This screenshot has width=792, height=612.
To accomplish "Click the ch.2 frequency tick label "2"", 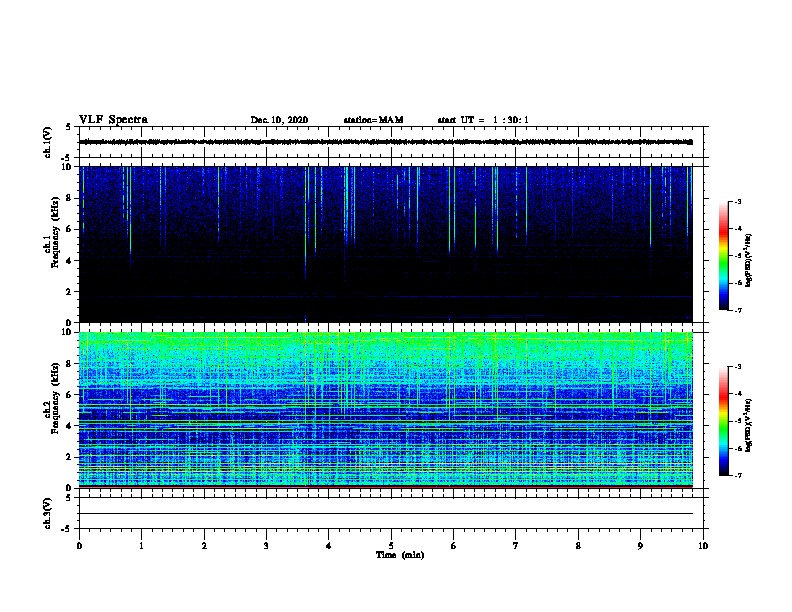I will click(69, 457).
